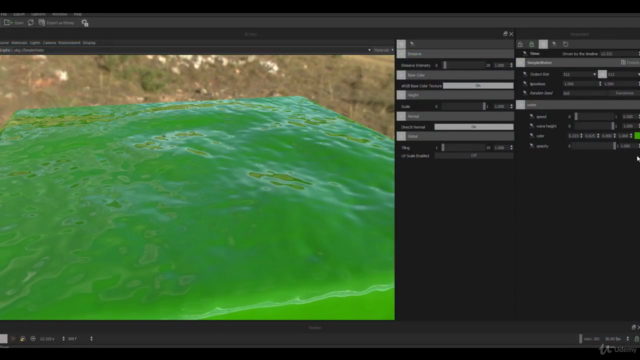640x360 pixels.
Task: Click the Export as Bitmap toolbar button
Action: [x=57, y=23]
